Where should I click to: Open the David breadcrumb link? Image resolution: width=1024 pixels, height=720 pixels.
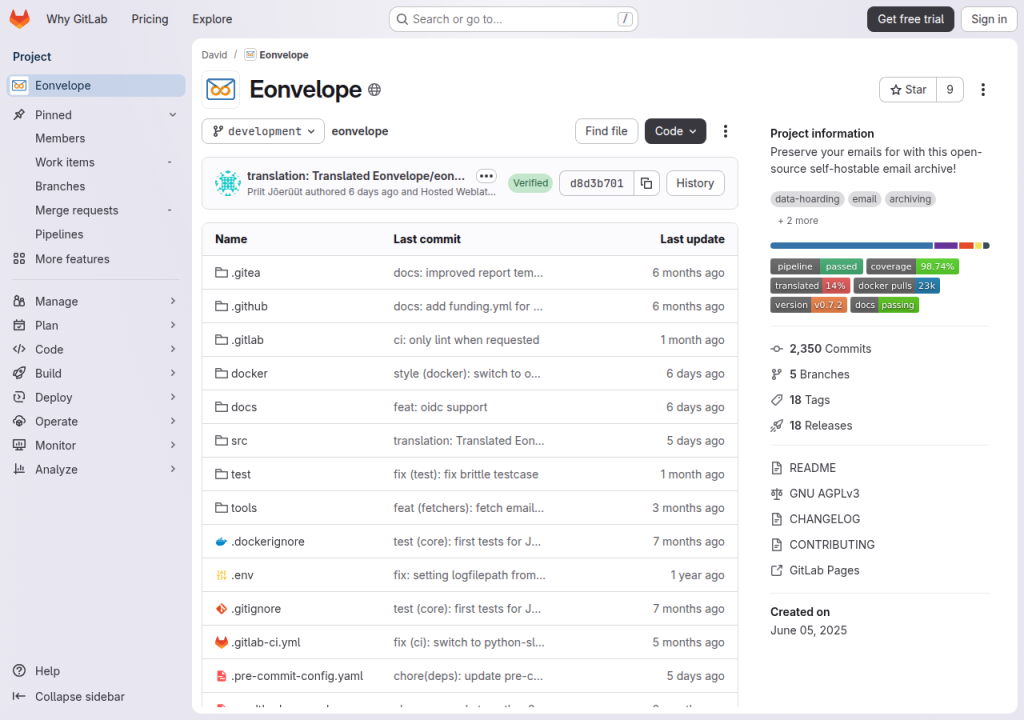214,55
